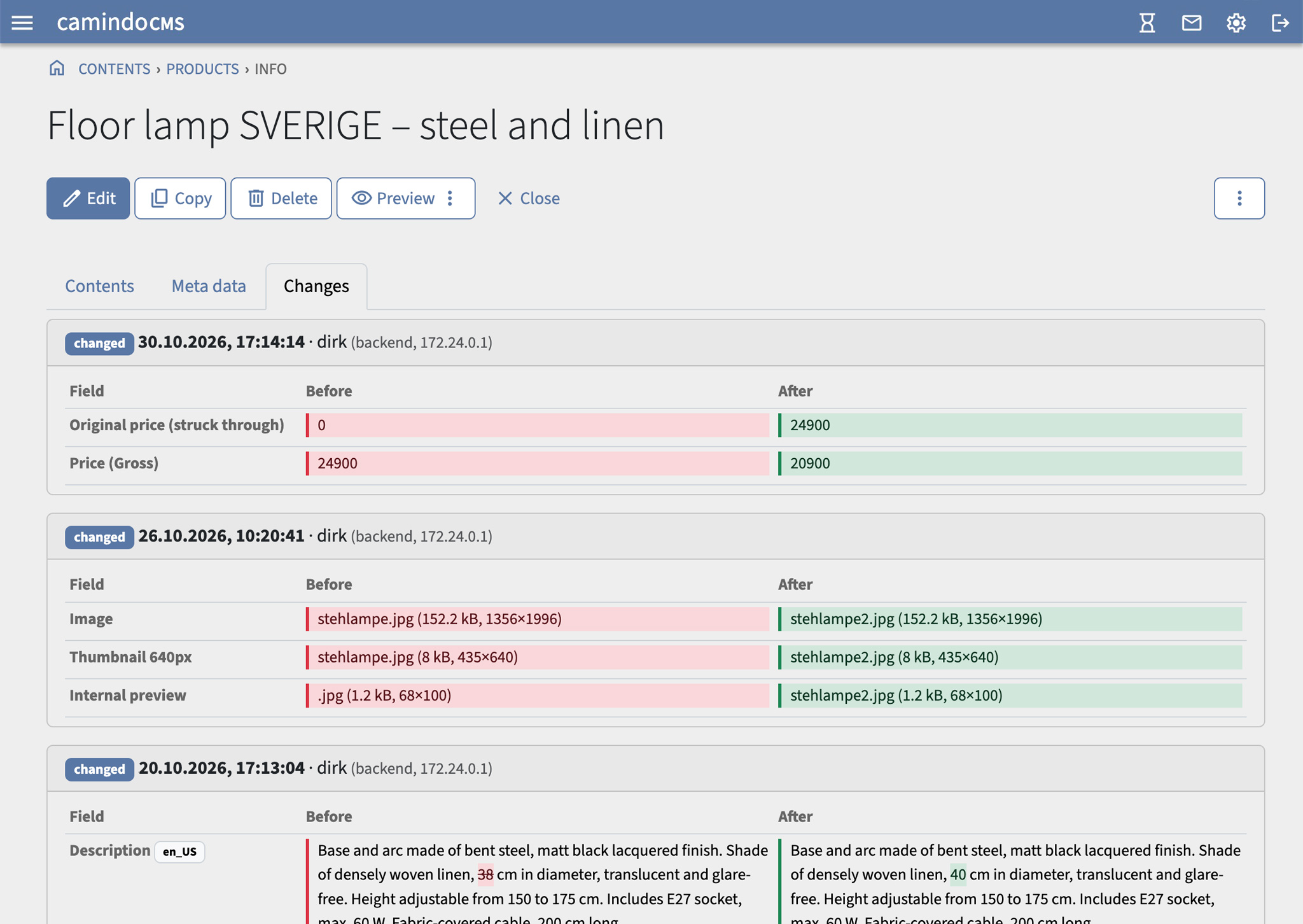Click the Copy button
Viewport: 1303px width, 924px height.
[180, 199]
